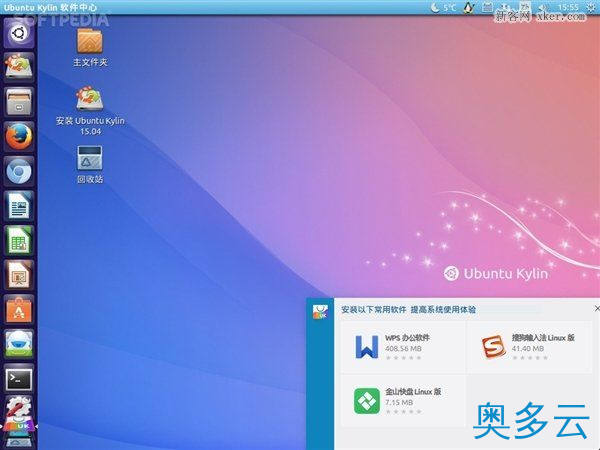Launch Firefox web browser

coord(18,136)
